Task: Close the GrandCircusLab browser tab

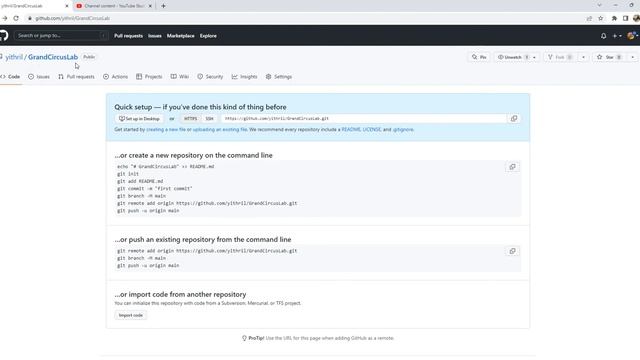Action: tap(67, 6)
